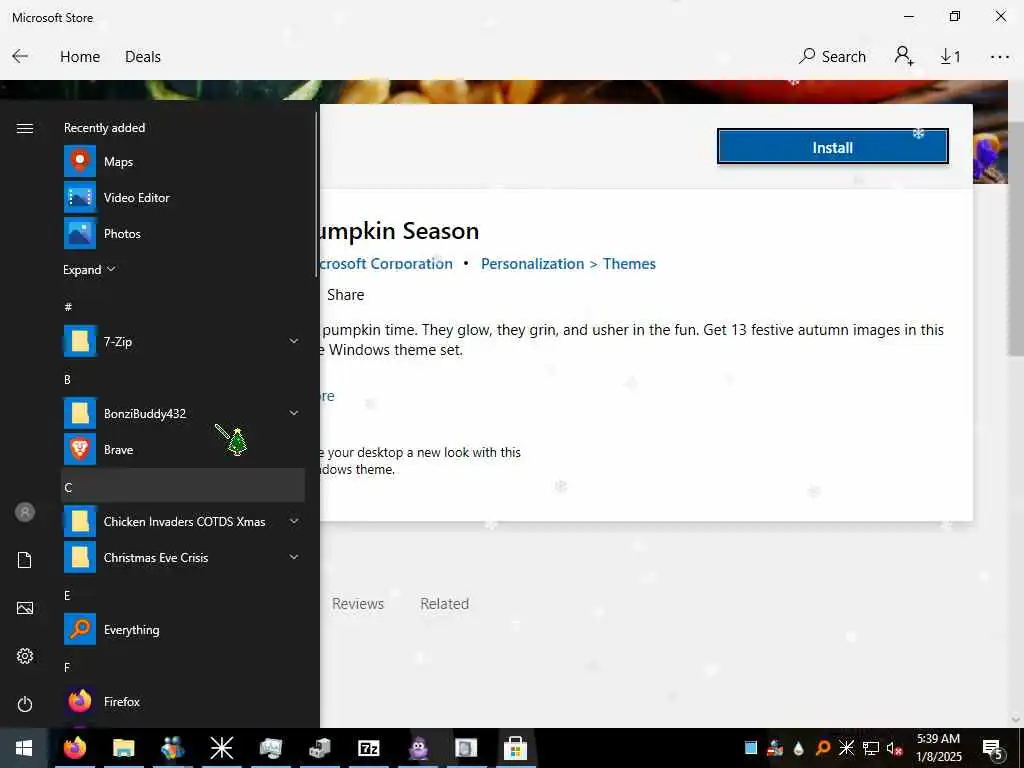Open Microsoft Store taskbar icon
Viewport: 1024px width, 768px height.
tap(515, 748)
